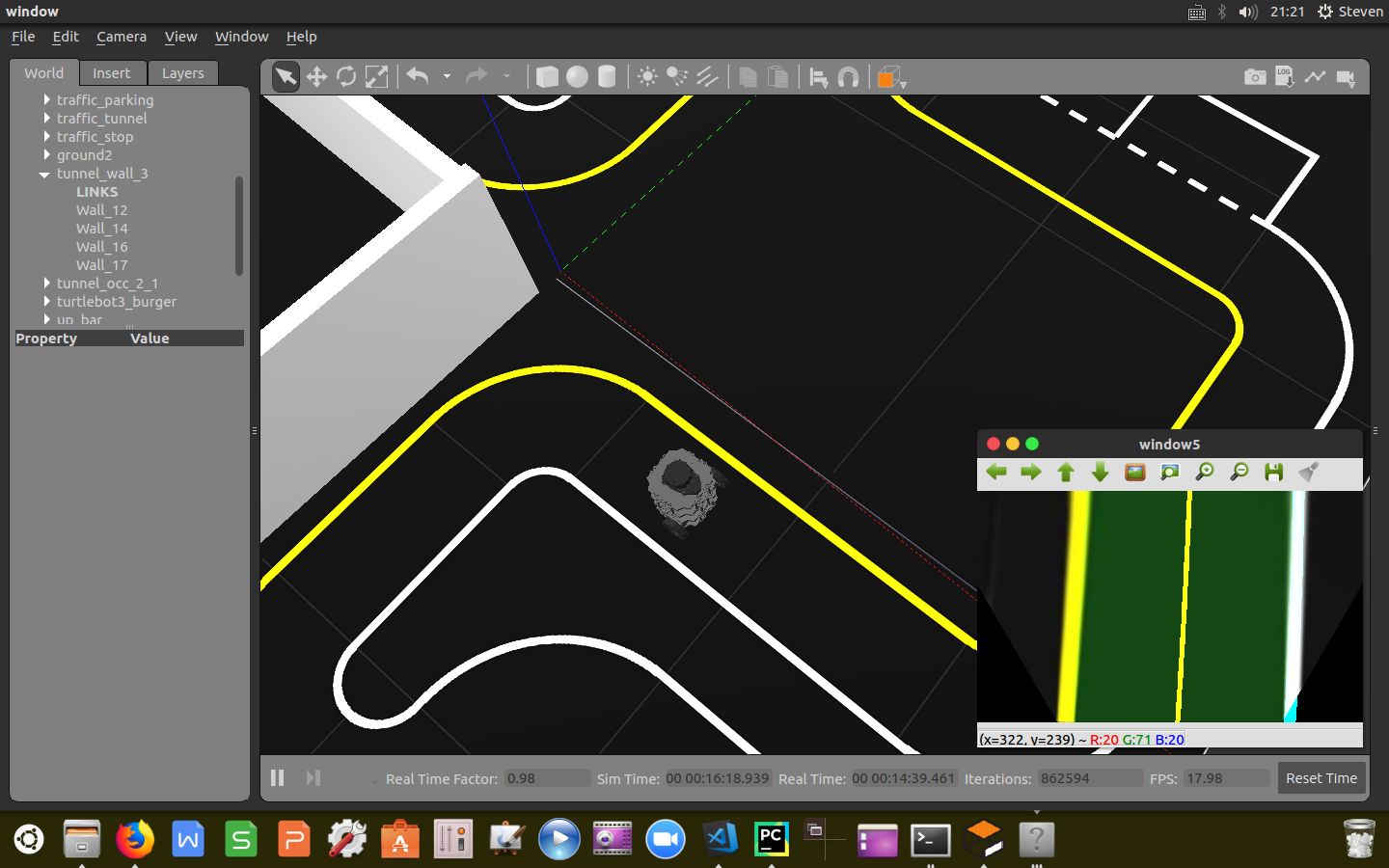Select the Wall_17 link
1389x868 pixels.
click(101, 265)
